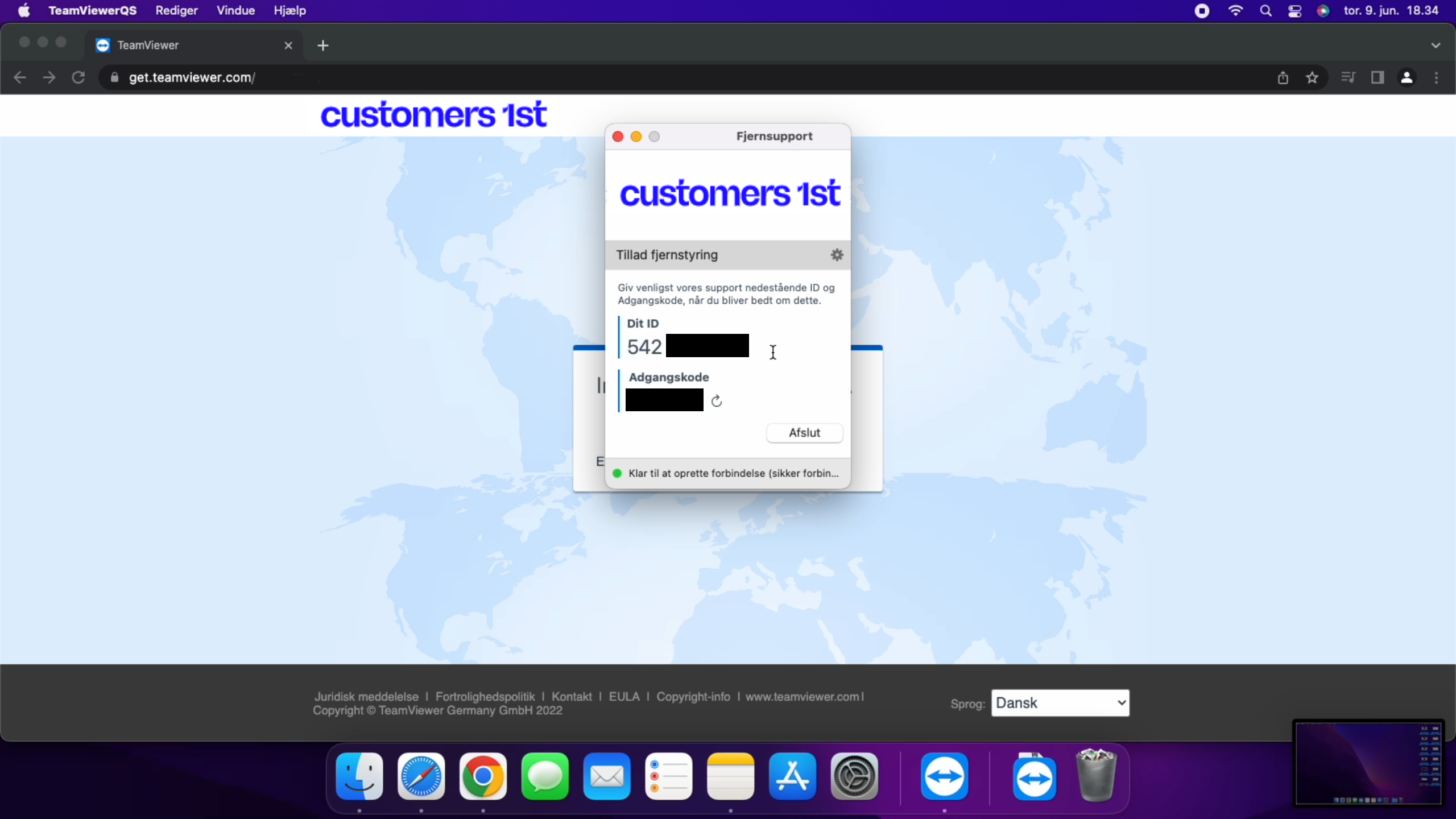The image size is (1456, 819).
Task: Open a new browser tab
Action: coord(323,45)
